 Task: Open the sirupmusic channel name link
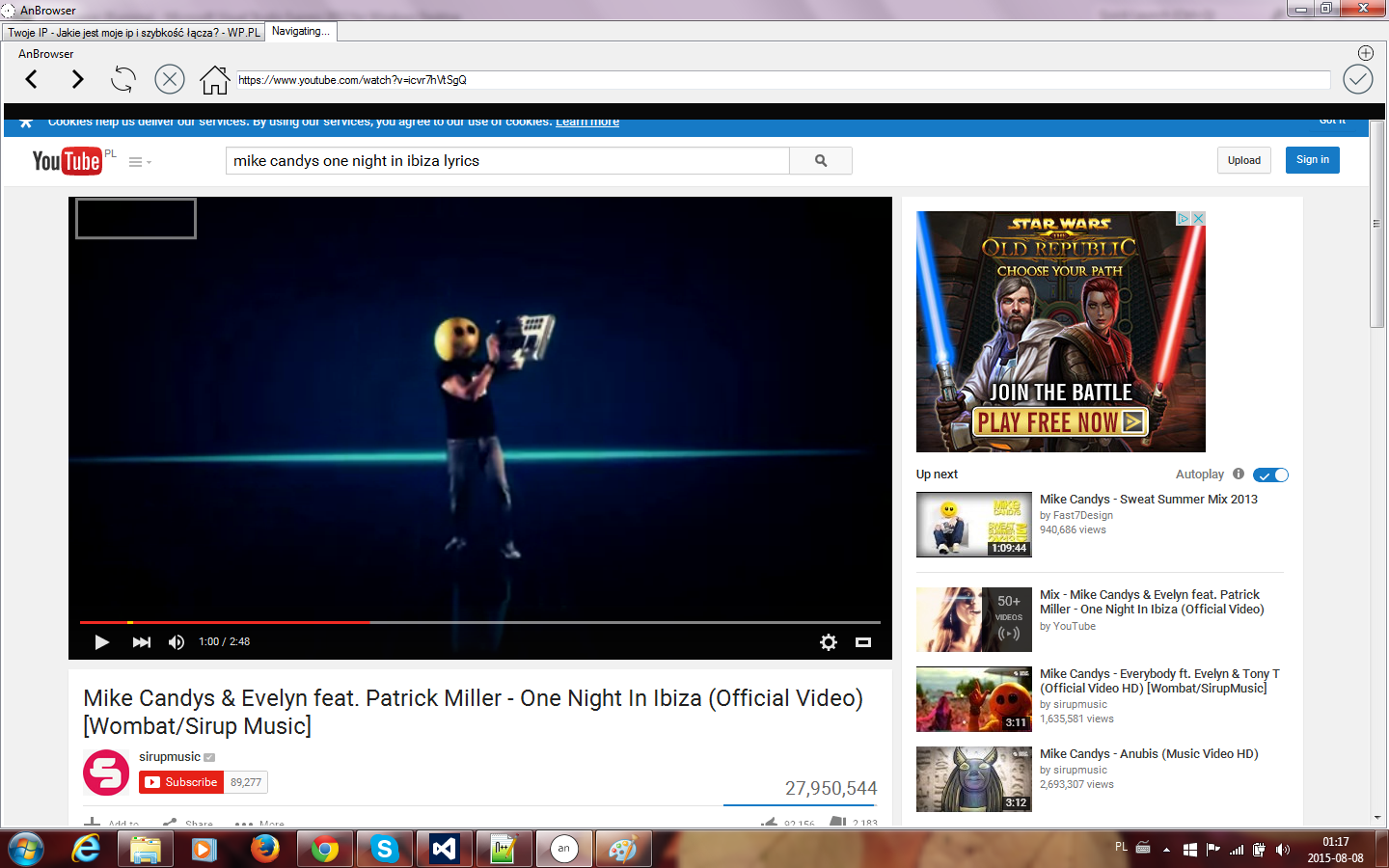(x=170, y=757)
